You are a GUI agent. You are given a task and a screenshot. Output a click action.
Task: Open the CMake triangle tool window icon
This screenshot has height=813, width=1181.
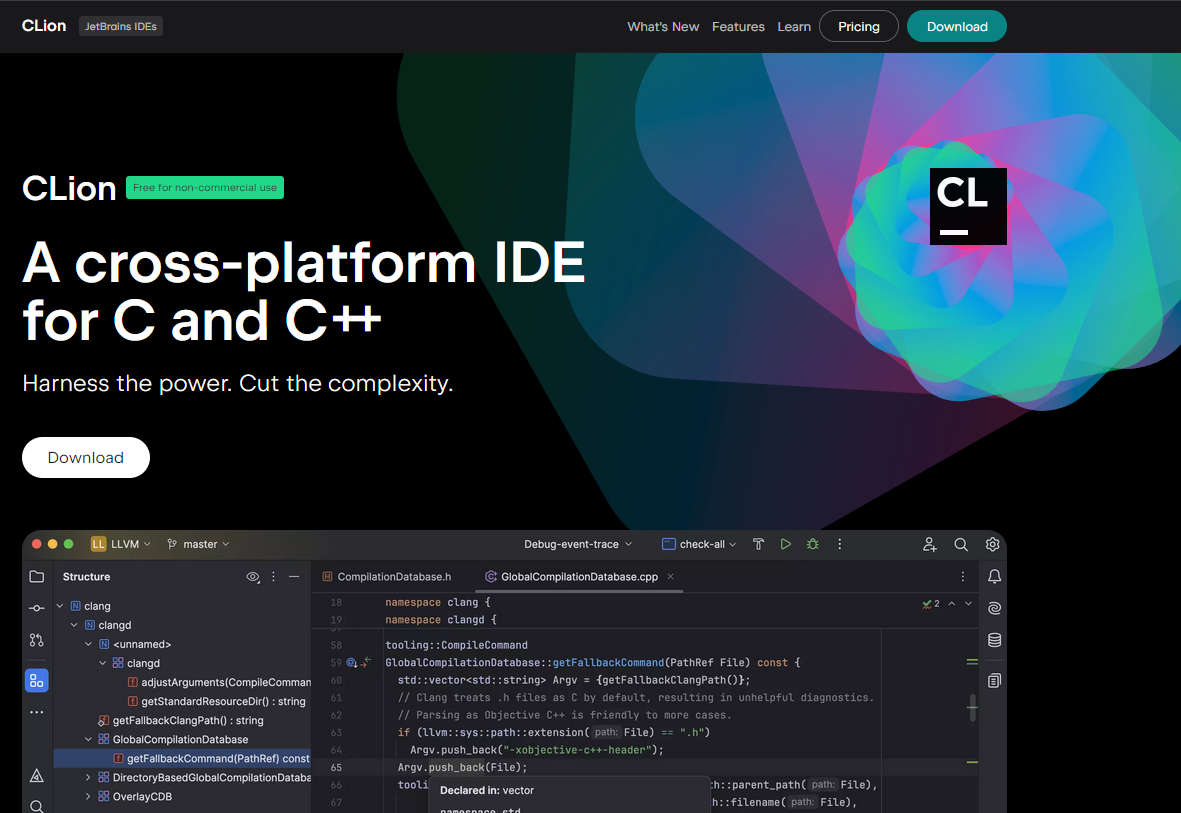point(36,775)
